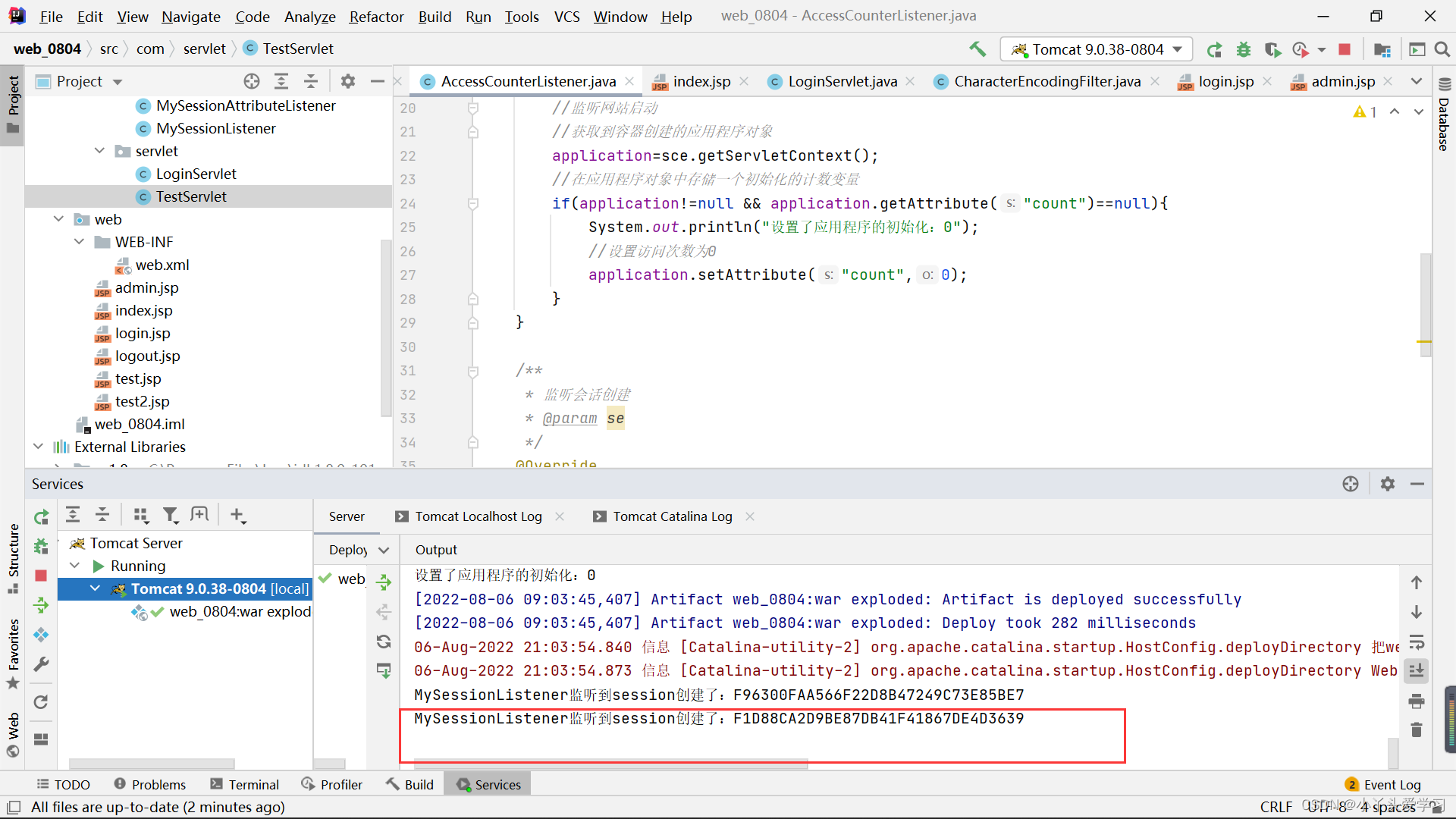
Task: Open Search Everywhere magnifier icon
Action: 1442,49
